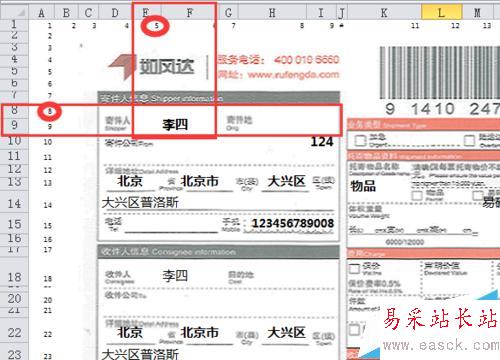Select row header 9
500x360 pixels.
[14, 125]
